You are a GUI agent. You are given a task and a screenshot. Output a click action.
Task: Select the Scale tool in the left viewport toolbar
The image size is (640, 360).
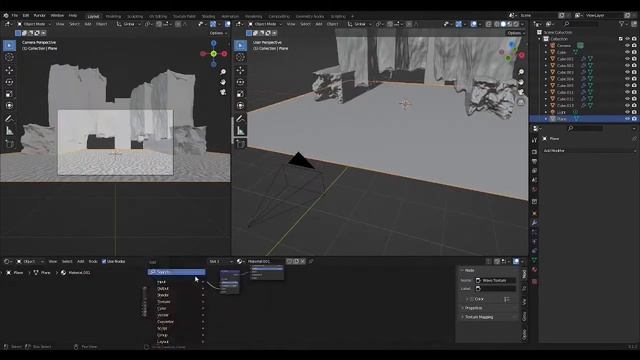tap(9, 94)
